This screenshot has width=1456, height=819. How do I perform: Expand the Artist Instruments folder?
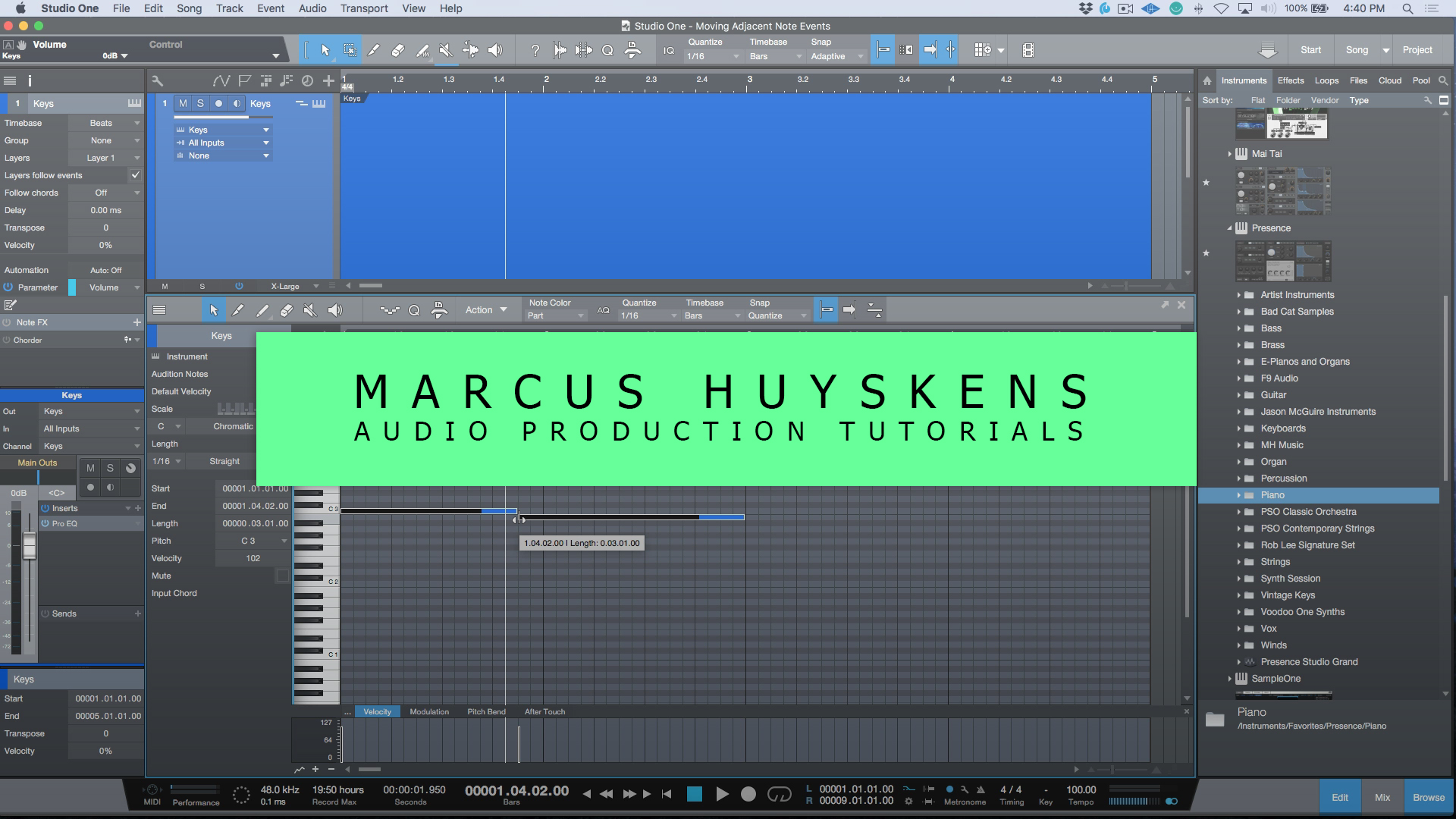(x=1239, y=295)
